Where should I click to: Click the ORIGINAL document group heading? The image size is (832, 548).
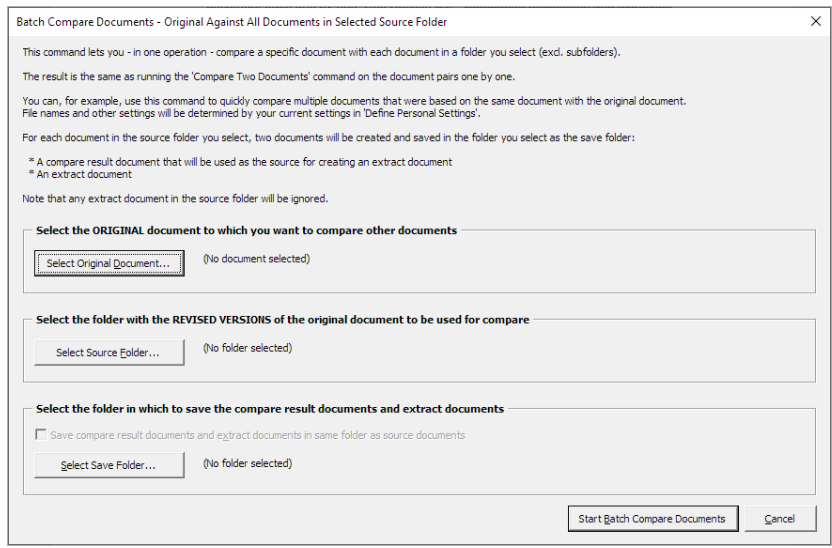pos(246,230)
